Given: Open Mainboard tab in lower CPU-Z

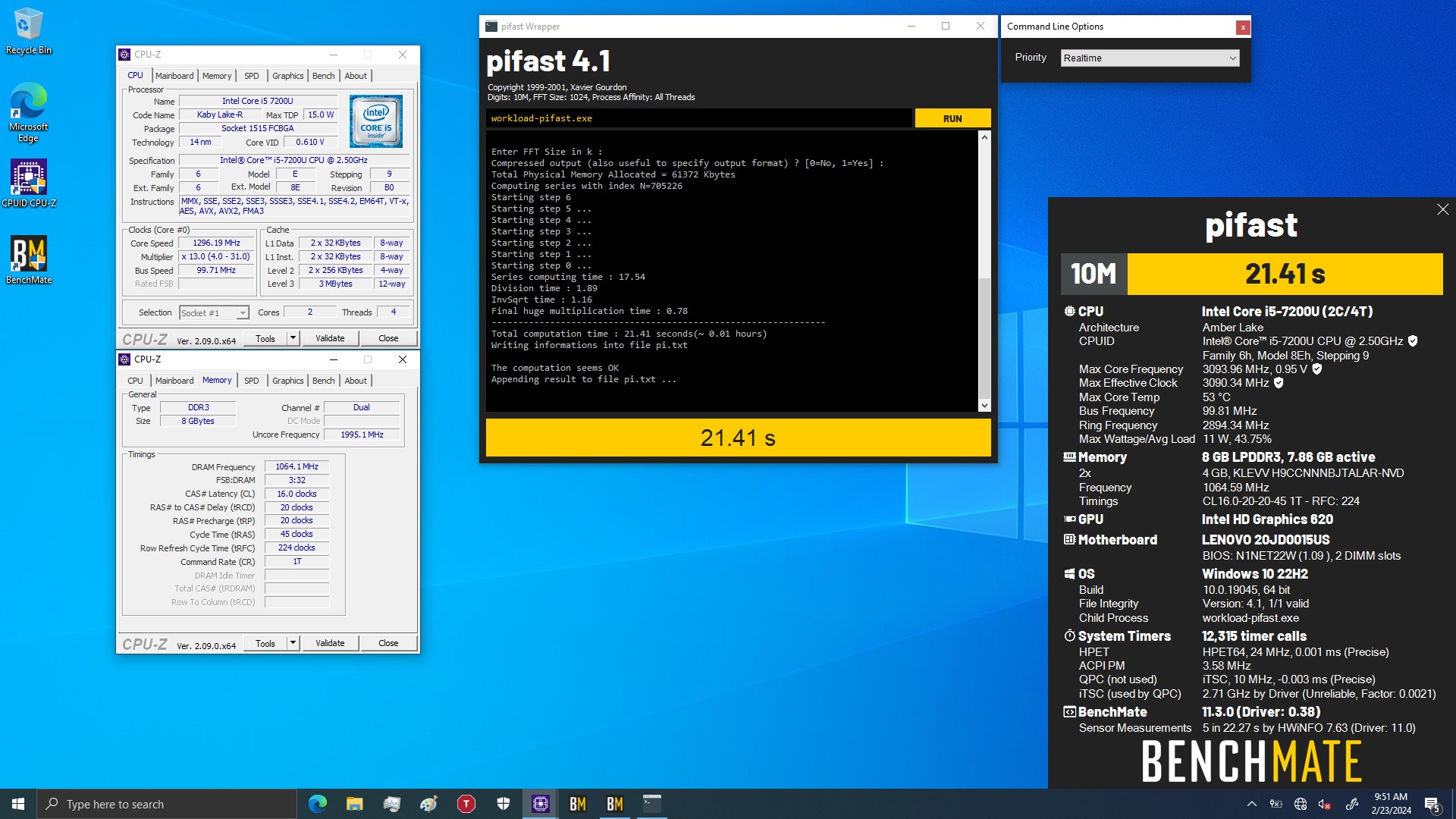Looking at the screenshot, I should click(x=174, y=381).
